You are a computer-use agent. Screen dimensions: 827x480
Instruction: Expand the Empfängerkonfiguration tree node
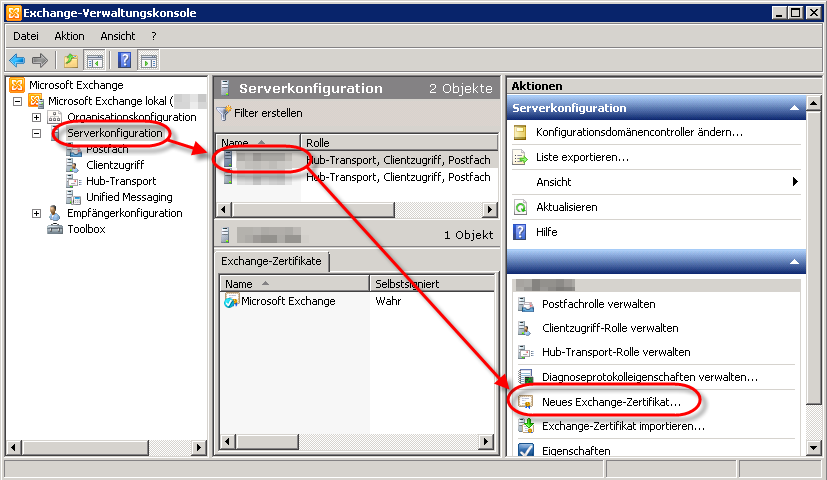[37, 213]
